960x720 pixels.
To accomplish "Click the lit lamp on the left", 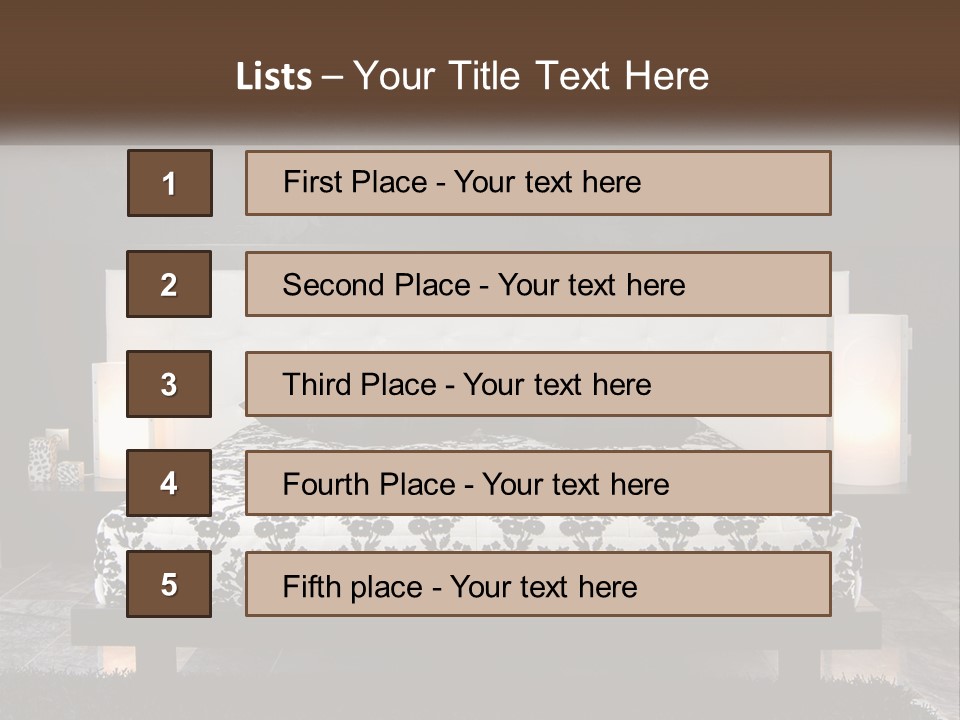I will (x=108, y=420).
